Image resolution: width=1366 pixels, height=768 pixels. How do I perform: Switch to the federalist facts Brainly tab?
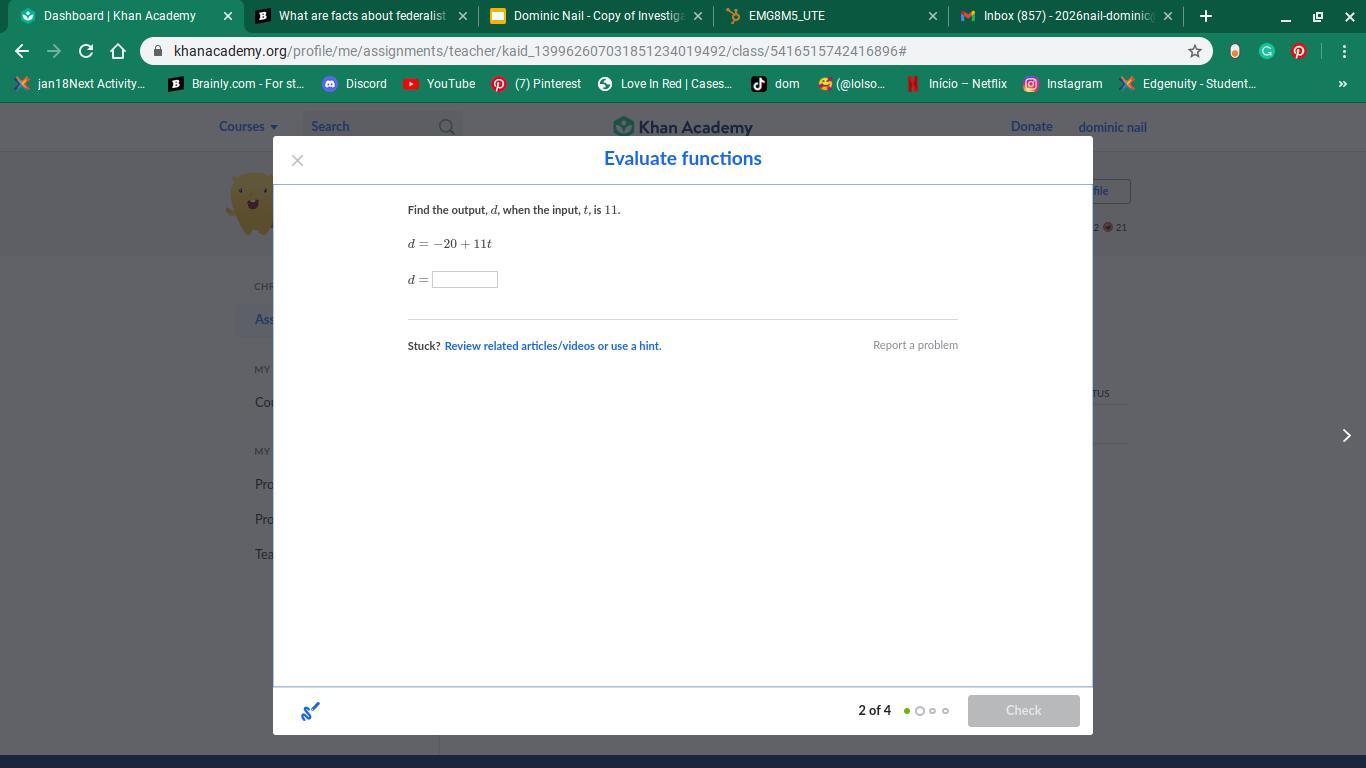(361, 16)
